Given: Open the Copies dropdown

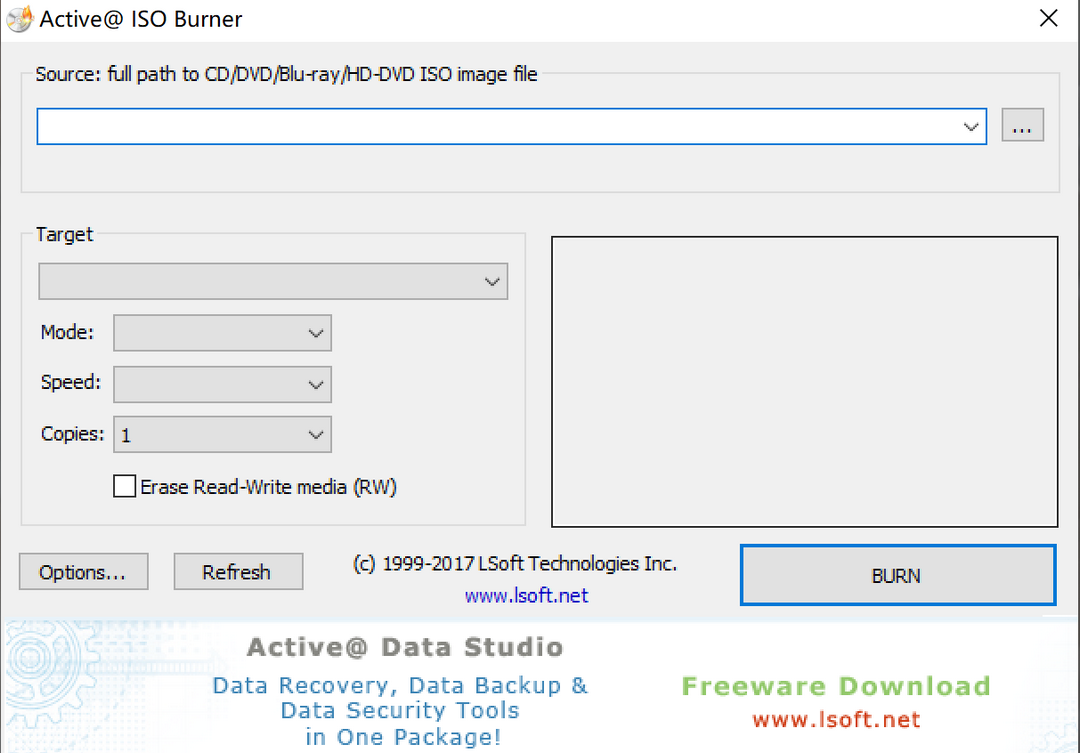Looking at the screenshot, I should [316, 434].
